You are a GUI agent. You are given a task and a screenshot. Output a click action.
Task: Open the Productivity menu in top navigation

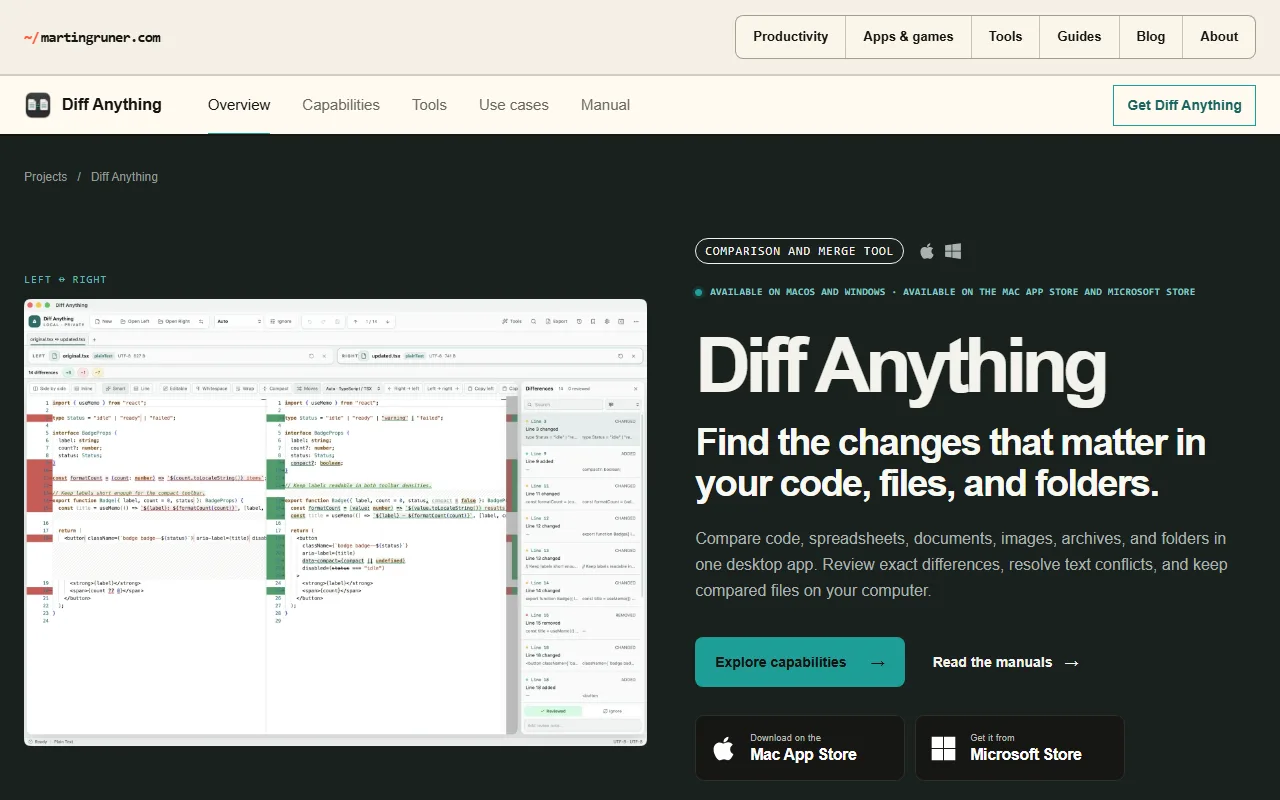coord(791,37)
